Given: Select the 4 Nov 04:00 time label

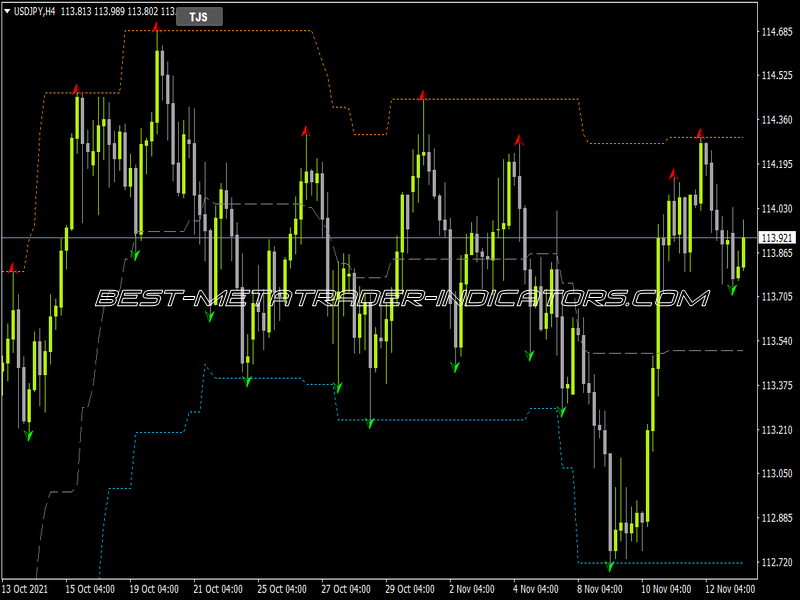Looking at the screenshot, I should coord(536,589).
